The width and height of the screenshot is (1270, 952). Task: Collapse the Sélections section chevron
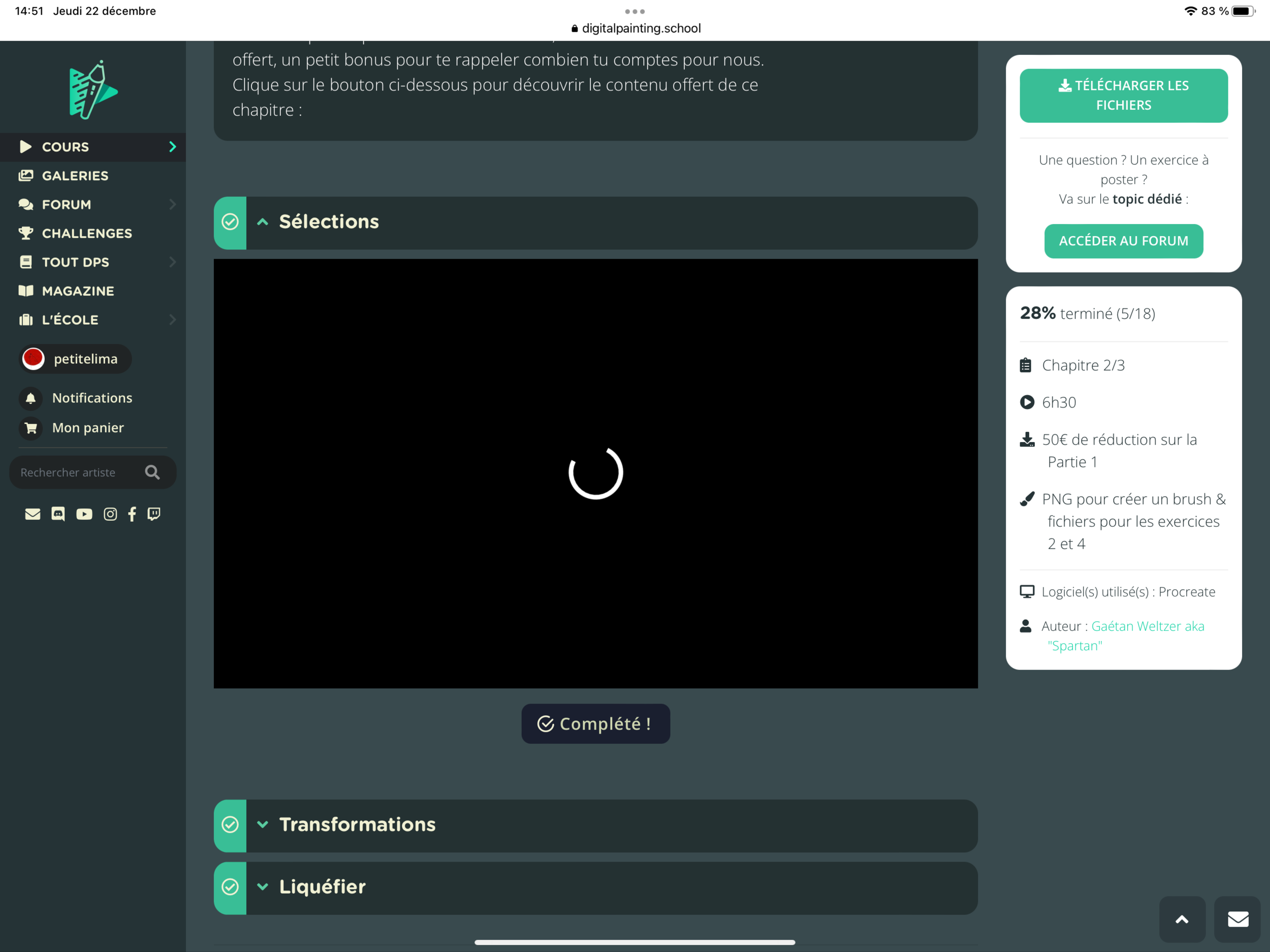click(x=263, y=222)
